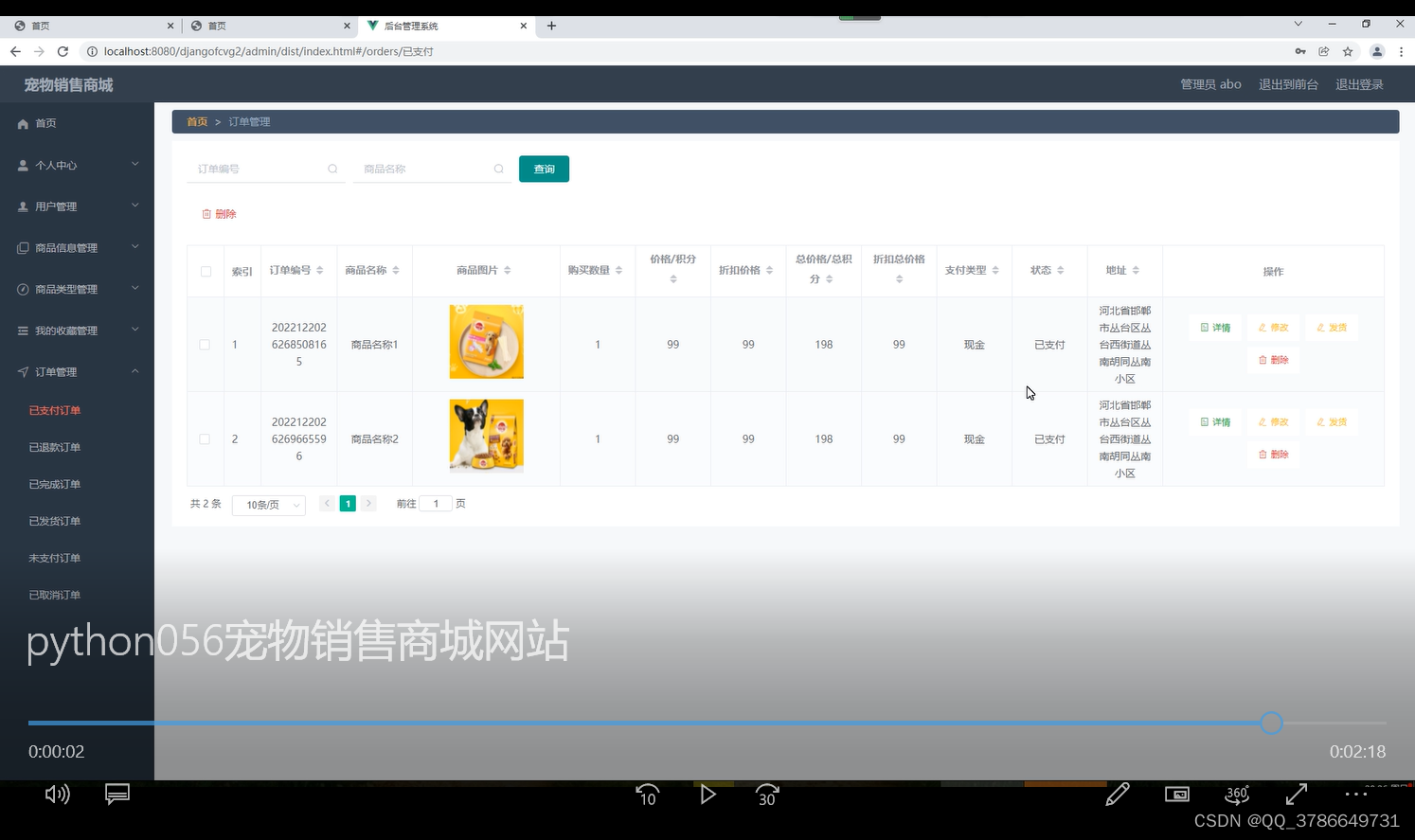Open mini player picture-in-picture icon

click(x=1177, y=795)
